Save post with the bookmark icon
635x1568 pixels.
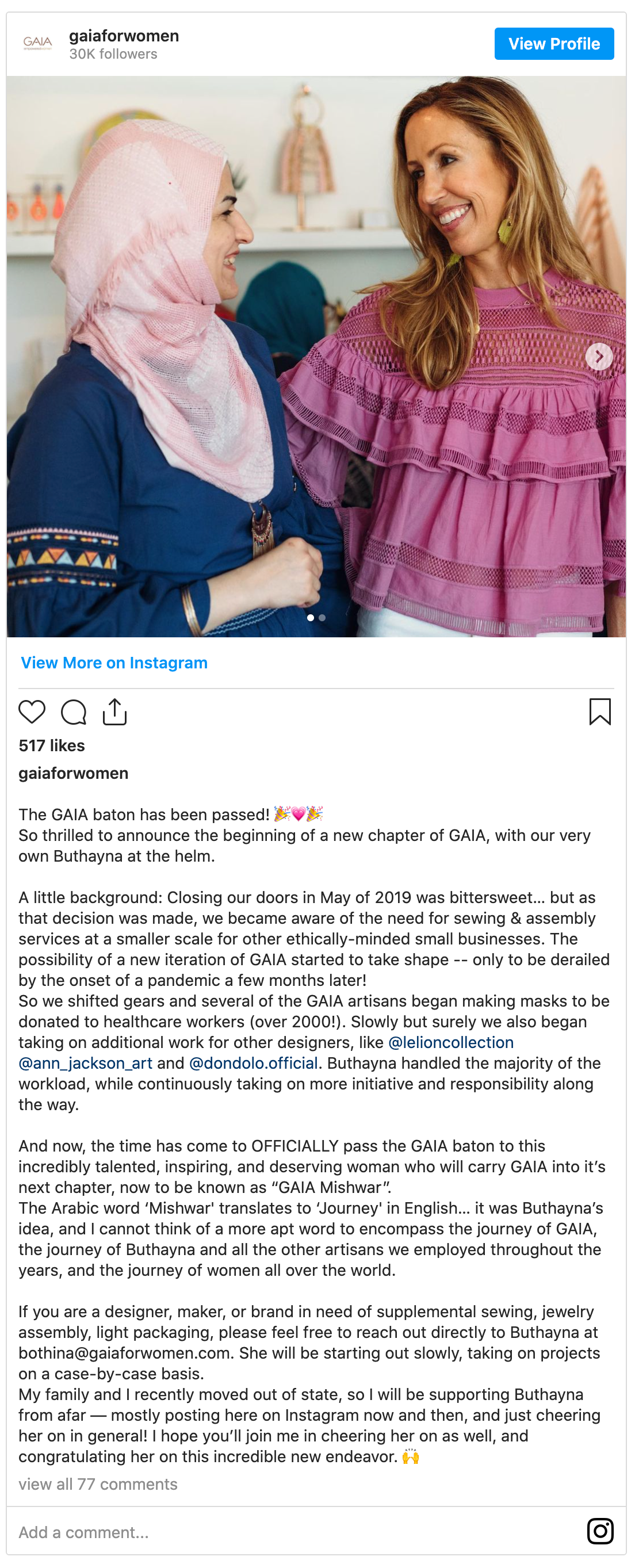[600, 711]
